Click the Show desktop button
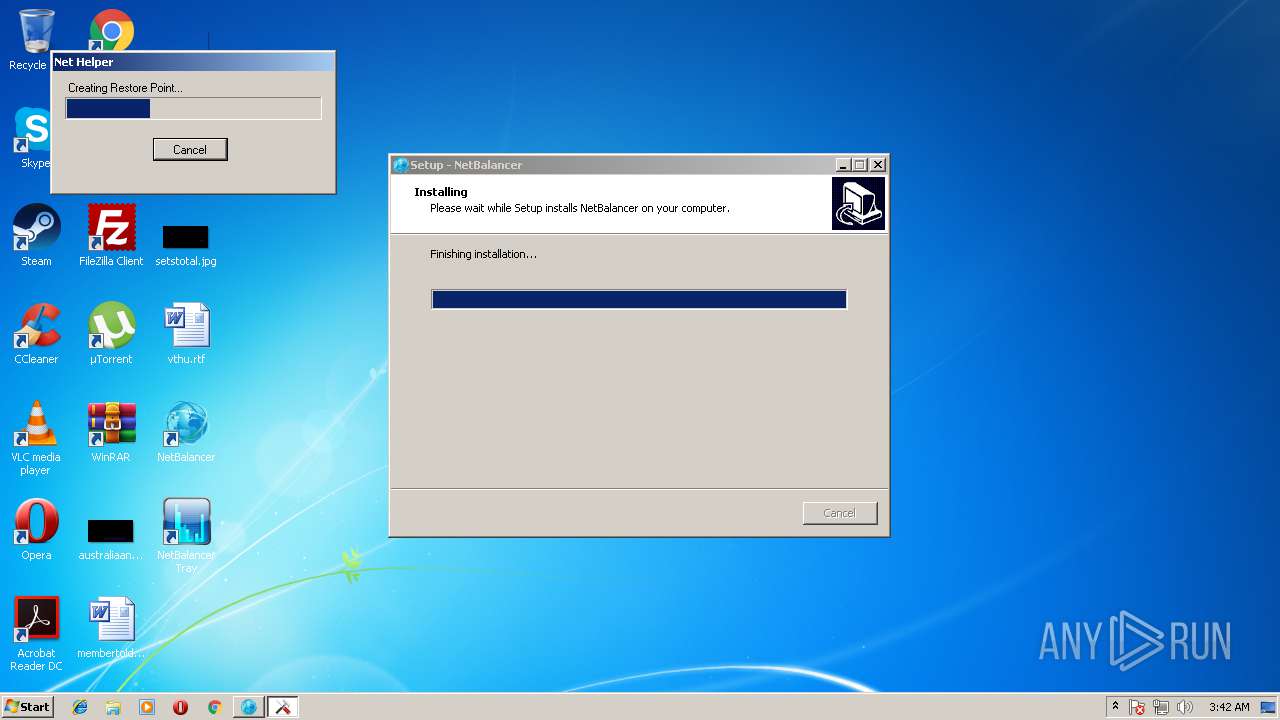Screen dimensions: 1280x720 (1270, 707)
